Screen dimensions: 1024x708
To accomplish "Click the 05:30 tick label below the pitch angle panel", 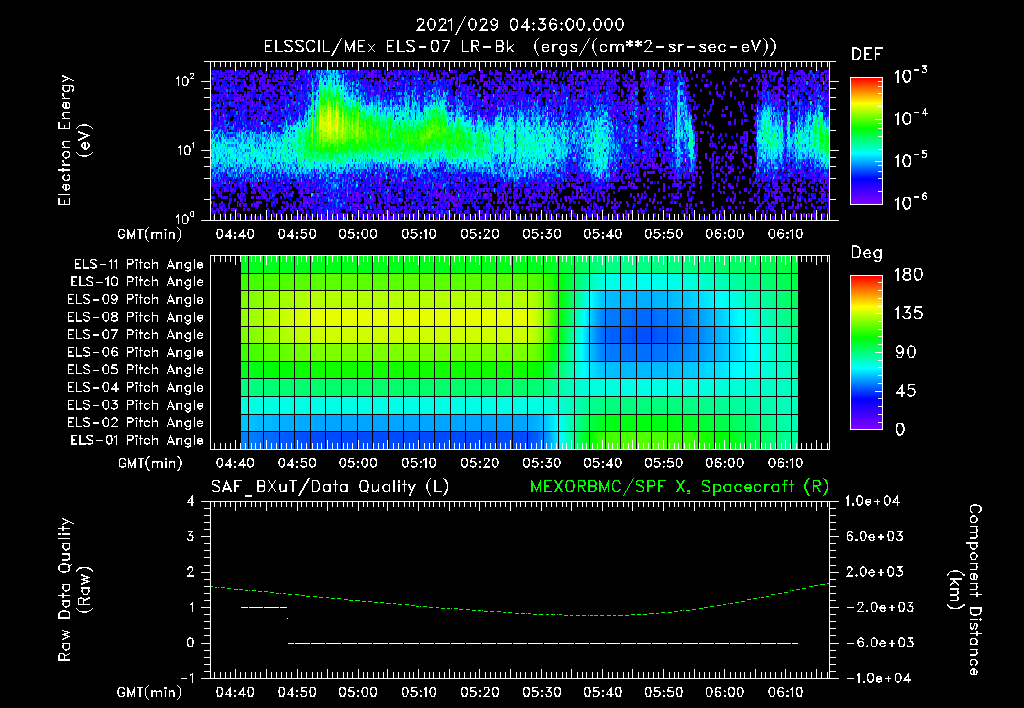I will click(x=541, y=463).
